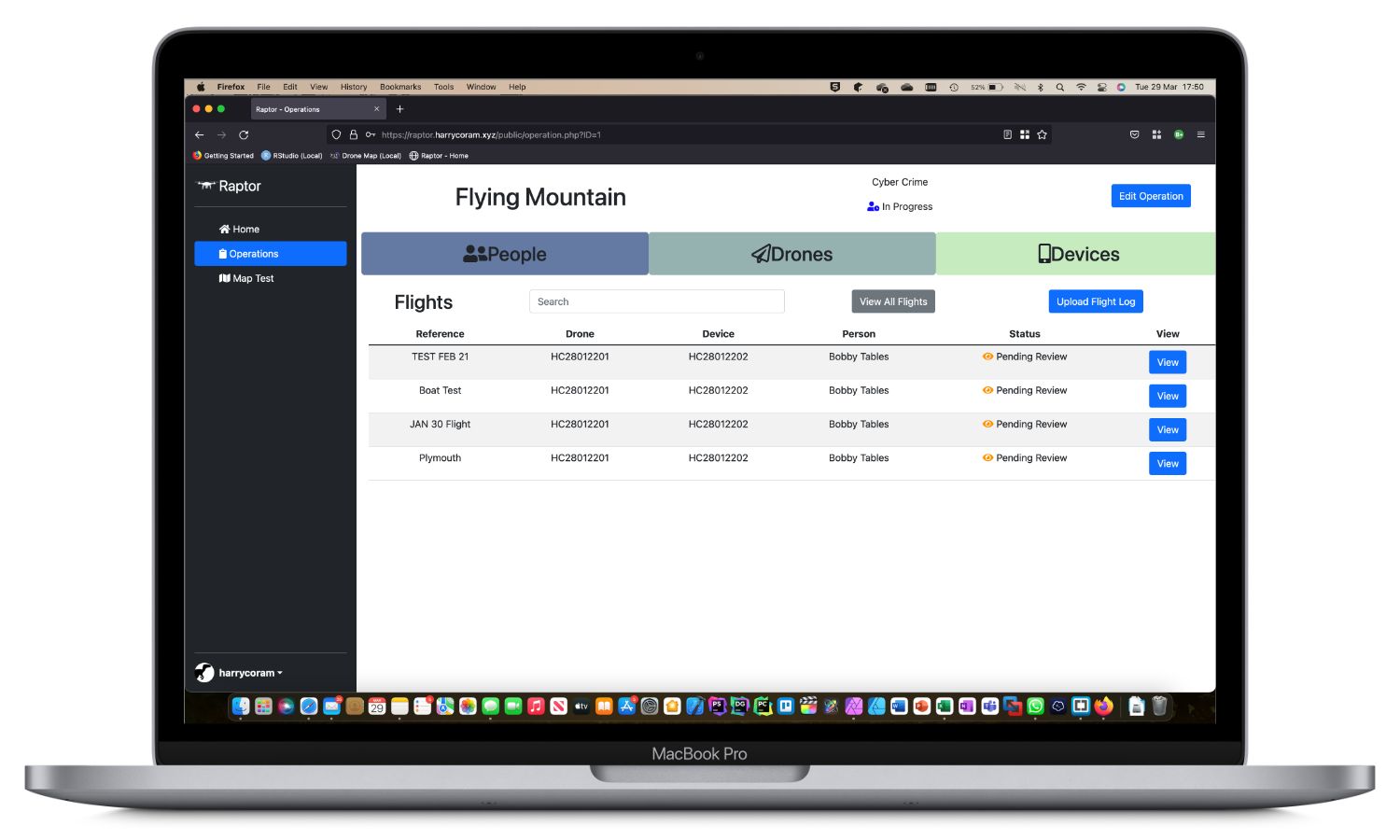The height and width of the screenshot is (840, 1400).
Task: Open the Drones section tab
Action: click(x=792, y=254)
